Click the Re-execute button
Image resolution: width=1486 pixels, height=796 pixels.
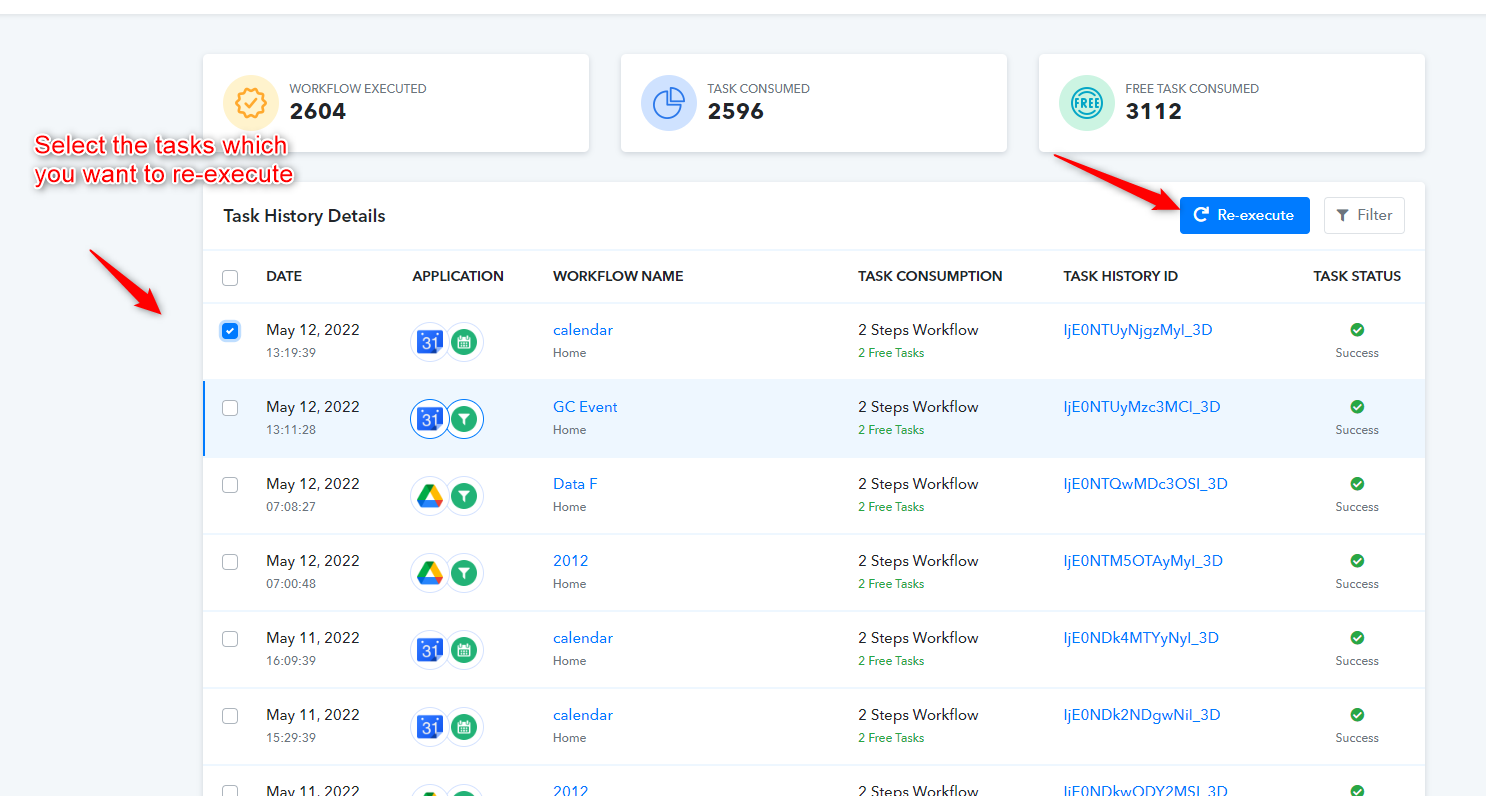[x=1244, y=215]
